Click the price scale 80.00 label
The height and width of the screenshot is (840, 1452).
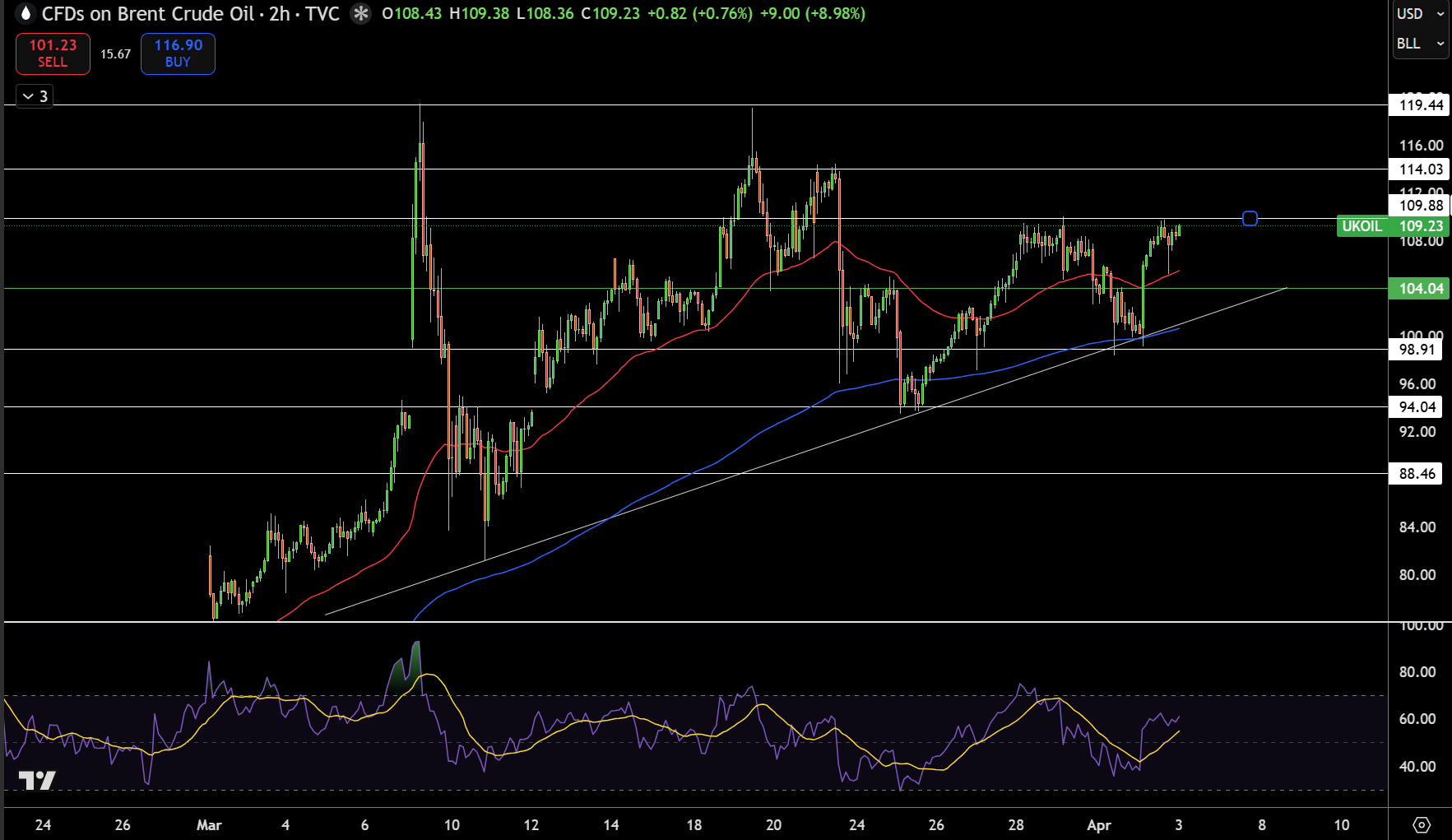tap(1417, 574)
